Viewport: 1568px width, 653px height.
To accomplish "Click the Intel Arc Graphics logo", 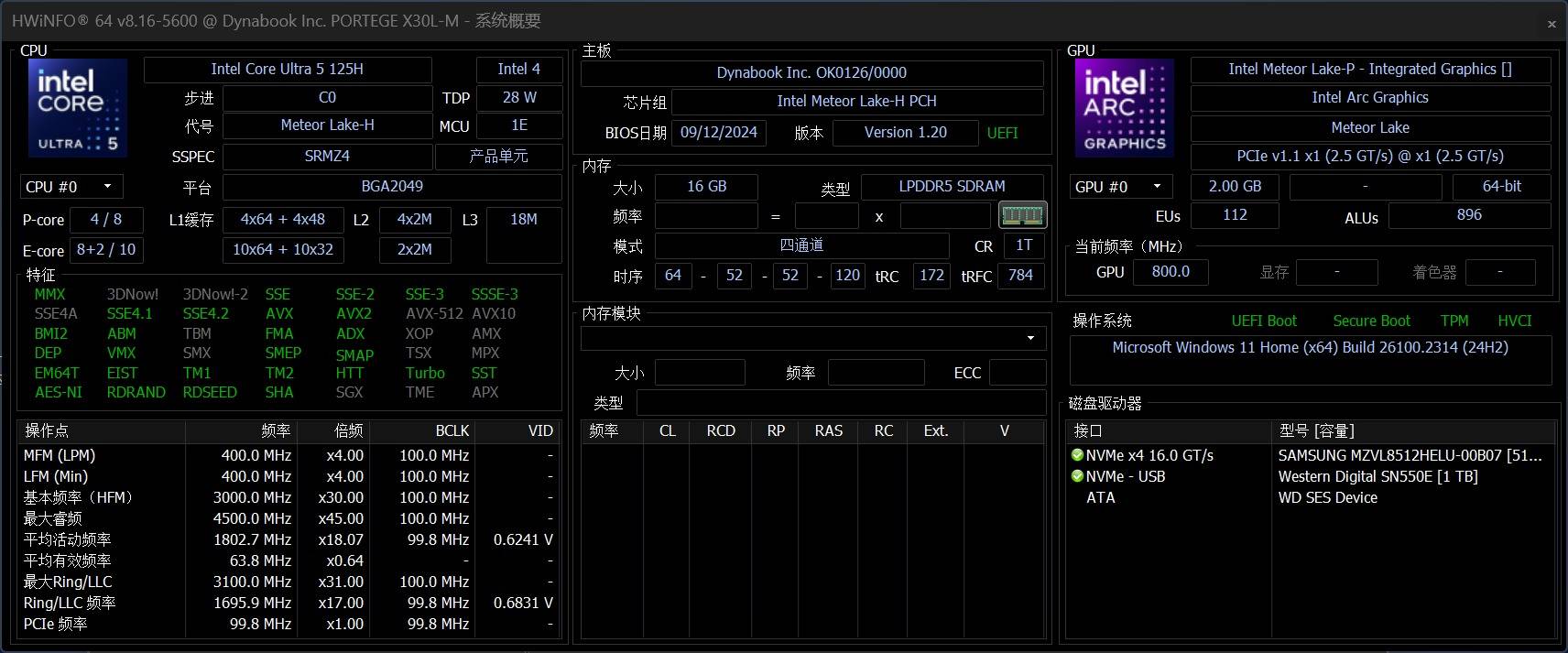I will pos(1124,108).
